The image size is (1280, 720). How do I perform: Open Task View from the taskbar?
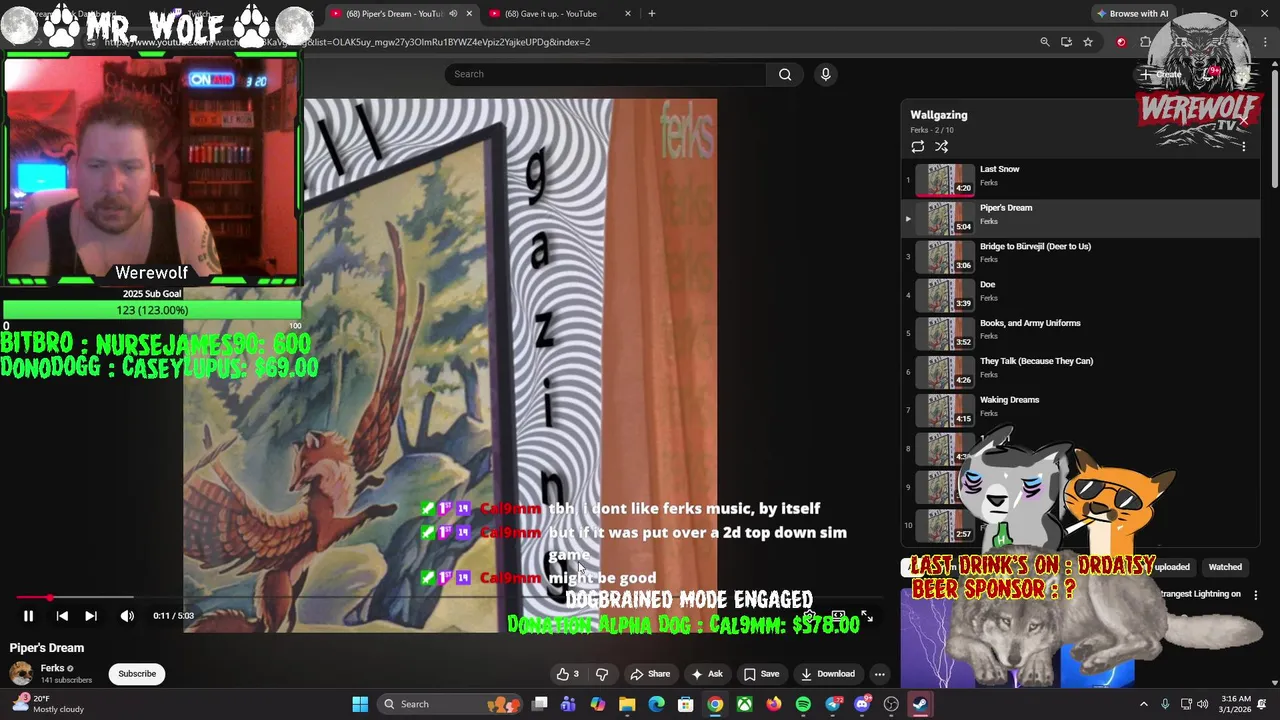540,704
